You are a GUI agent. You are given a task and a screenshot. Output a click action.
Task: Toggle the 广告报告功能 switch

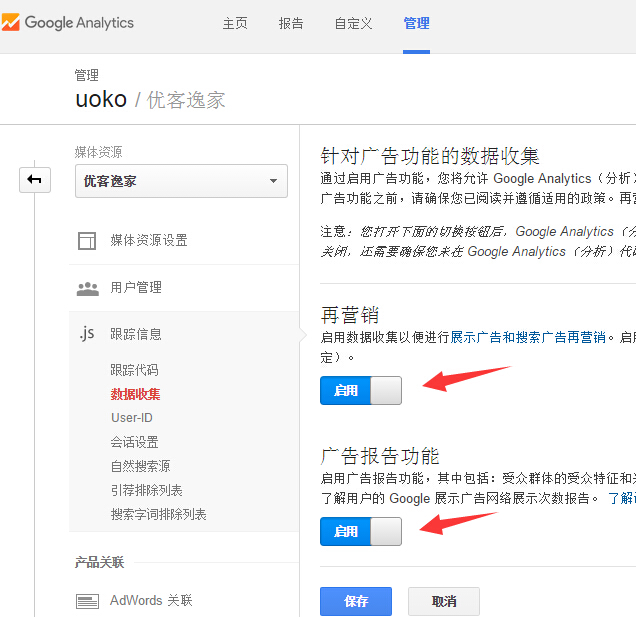click(x=360, y=531)
